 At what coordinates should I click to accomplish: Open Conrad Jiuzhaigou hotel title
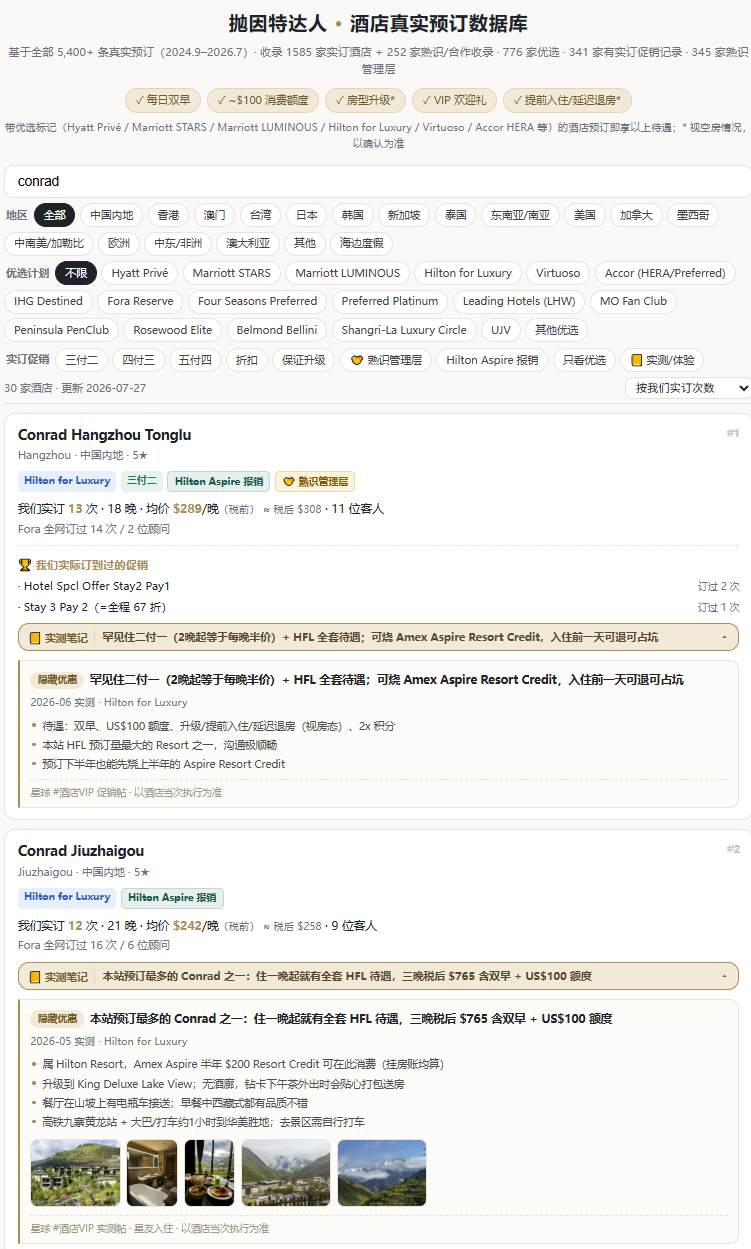click(81, 851)
